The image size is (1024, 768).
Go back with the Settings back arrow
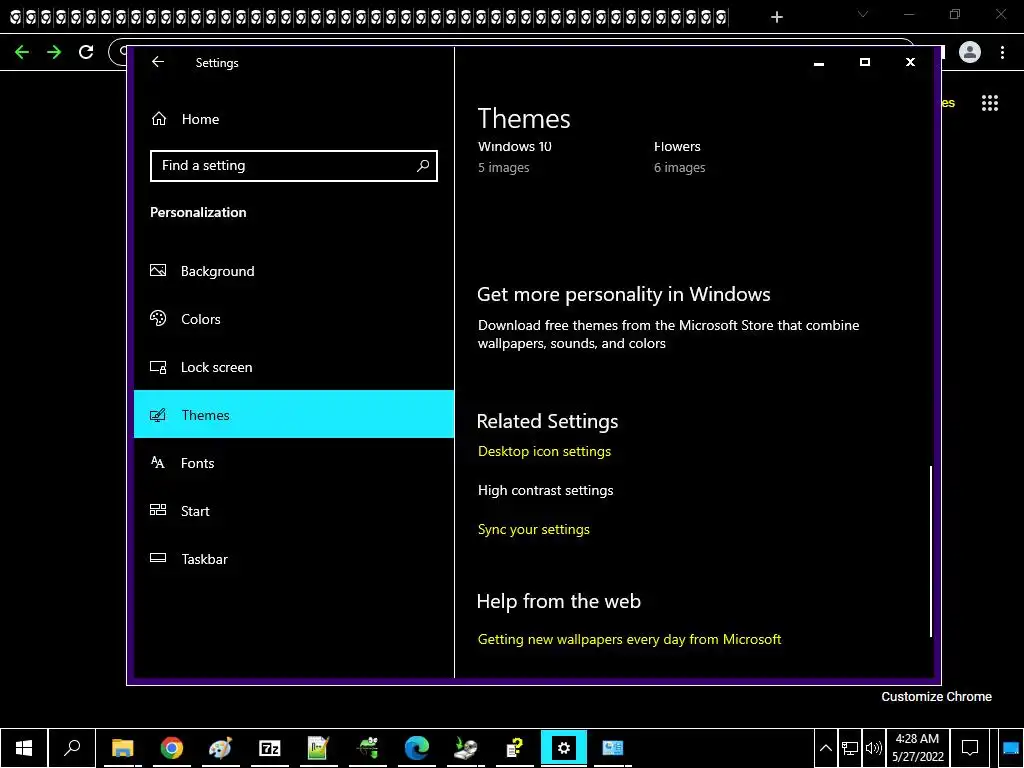click(x=157, y=62)
